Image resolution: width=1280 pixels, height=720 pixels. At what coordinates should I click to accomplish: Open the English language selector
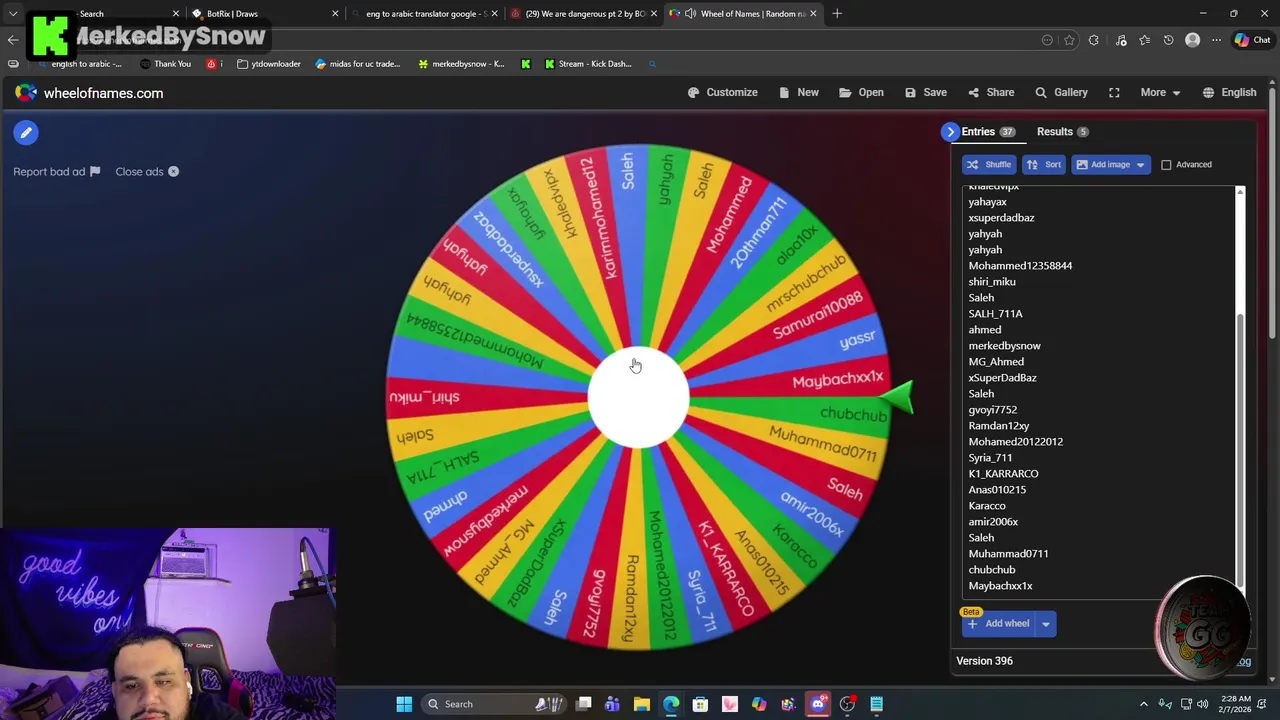click(1229, 93)
